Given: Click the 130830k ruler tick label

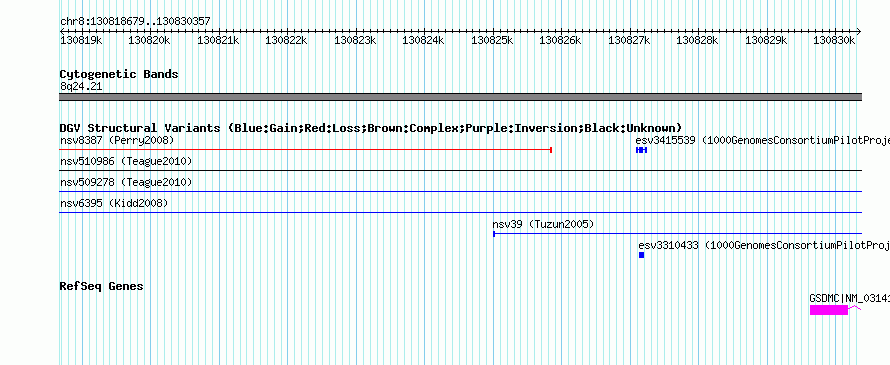Looking at the screenshot, I should (x=834, y=40).
